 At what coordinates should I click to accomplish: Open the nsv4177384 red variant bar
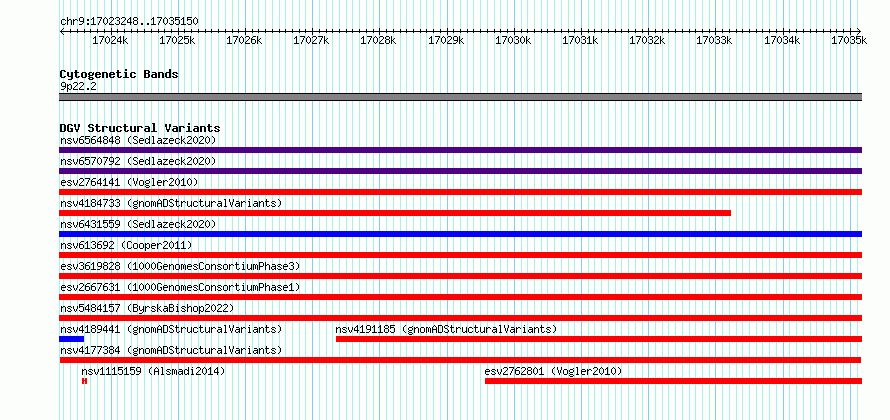[x=460, y=360]
